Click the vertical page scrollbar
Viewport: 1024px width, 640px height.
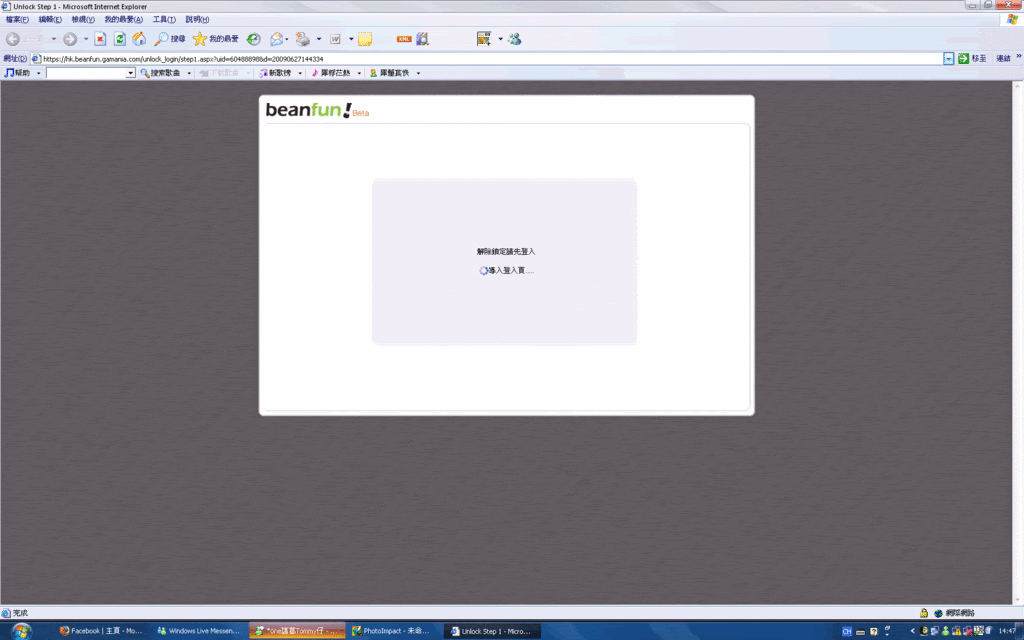point(1017,343)
